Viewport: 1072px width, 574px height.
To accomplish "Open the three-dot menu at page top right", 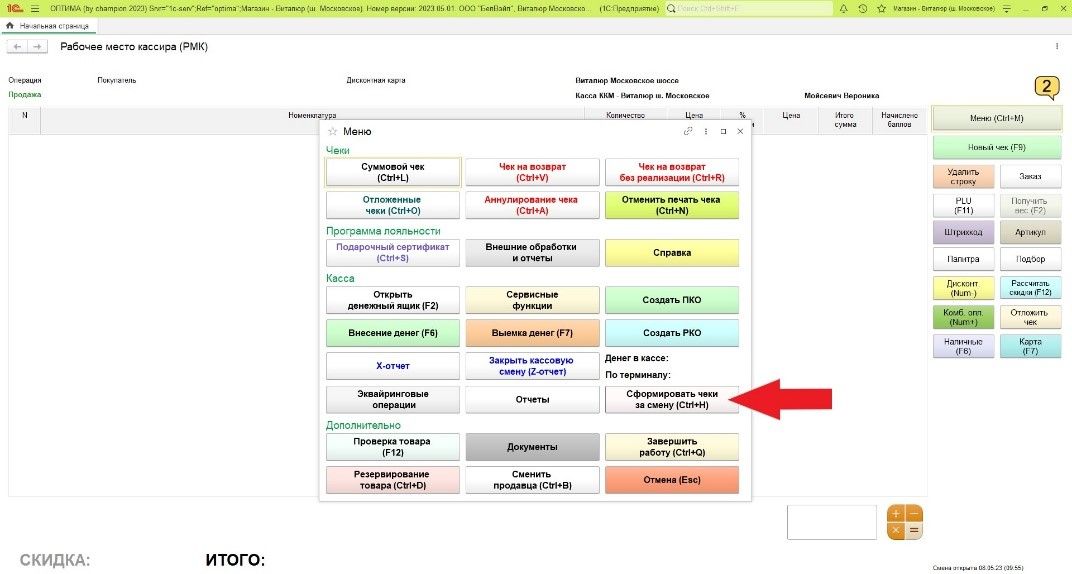I will 1057,47.
